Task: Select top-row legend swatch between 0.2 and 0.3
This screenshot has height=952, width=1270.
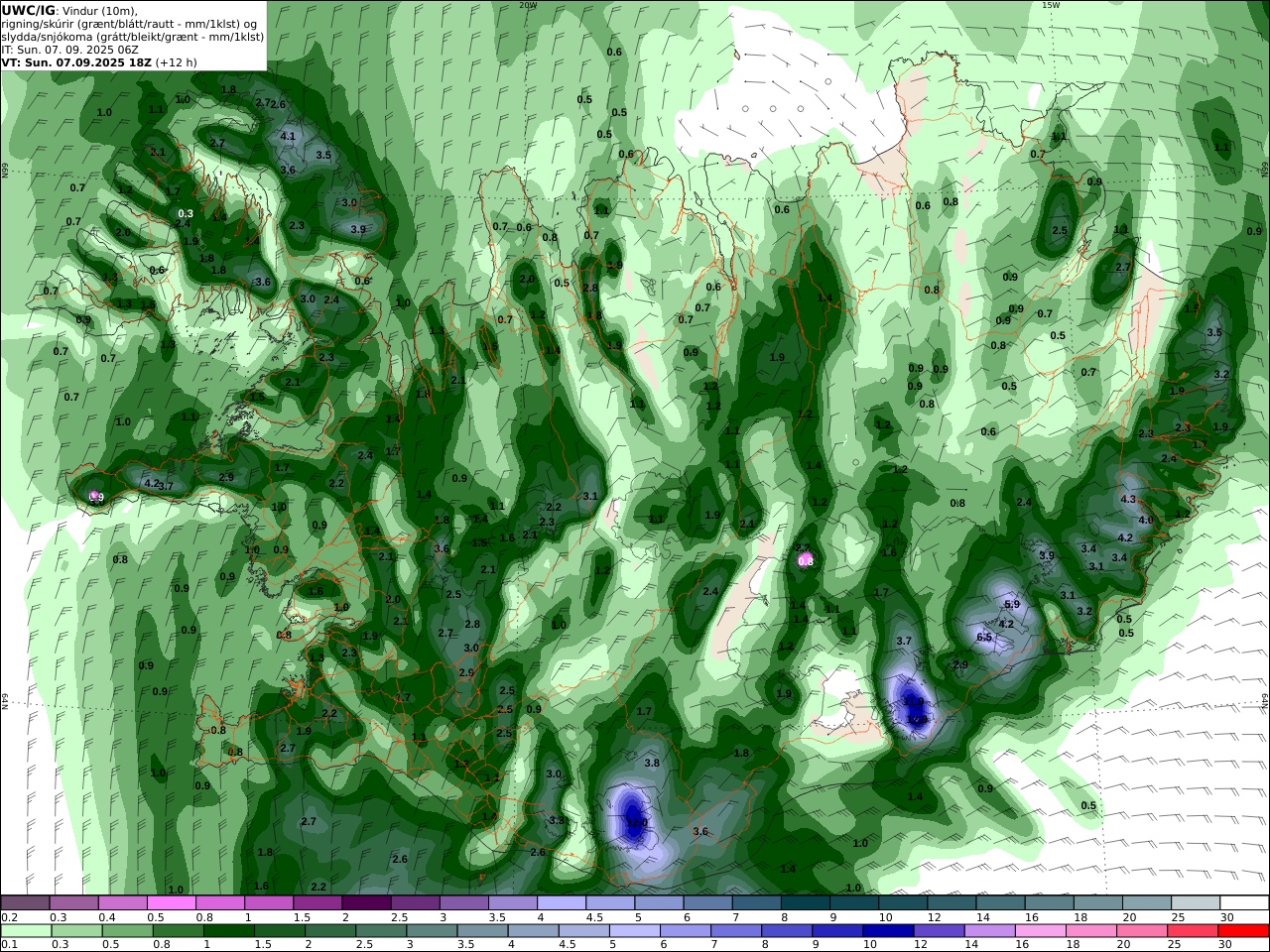Action: [25, 902]
